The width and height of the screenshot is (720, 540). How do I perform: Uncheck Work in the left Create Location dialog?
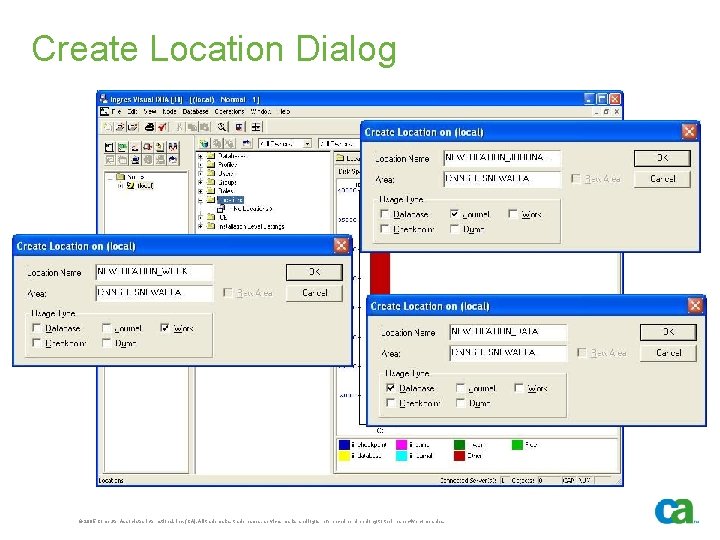click(x=164, y=328)
